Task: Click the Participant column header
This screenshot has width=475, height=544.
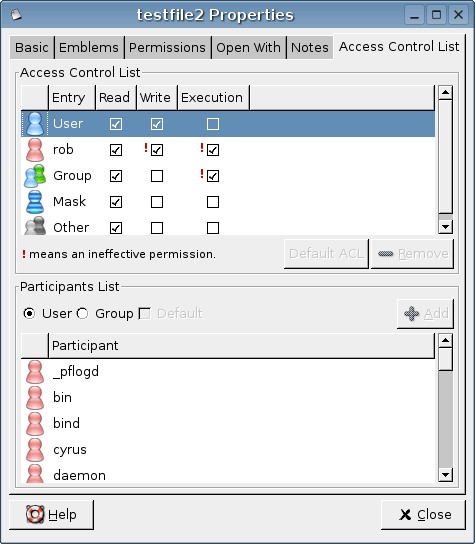Action: coord(241,346)
